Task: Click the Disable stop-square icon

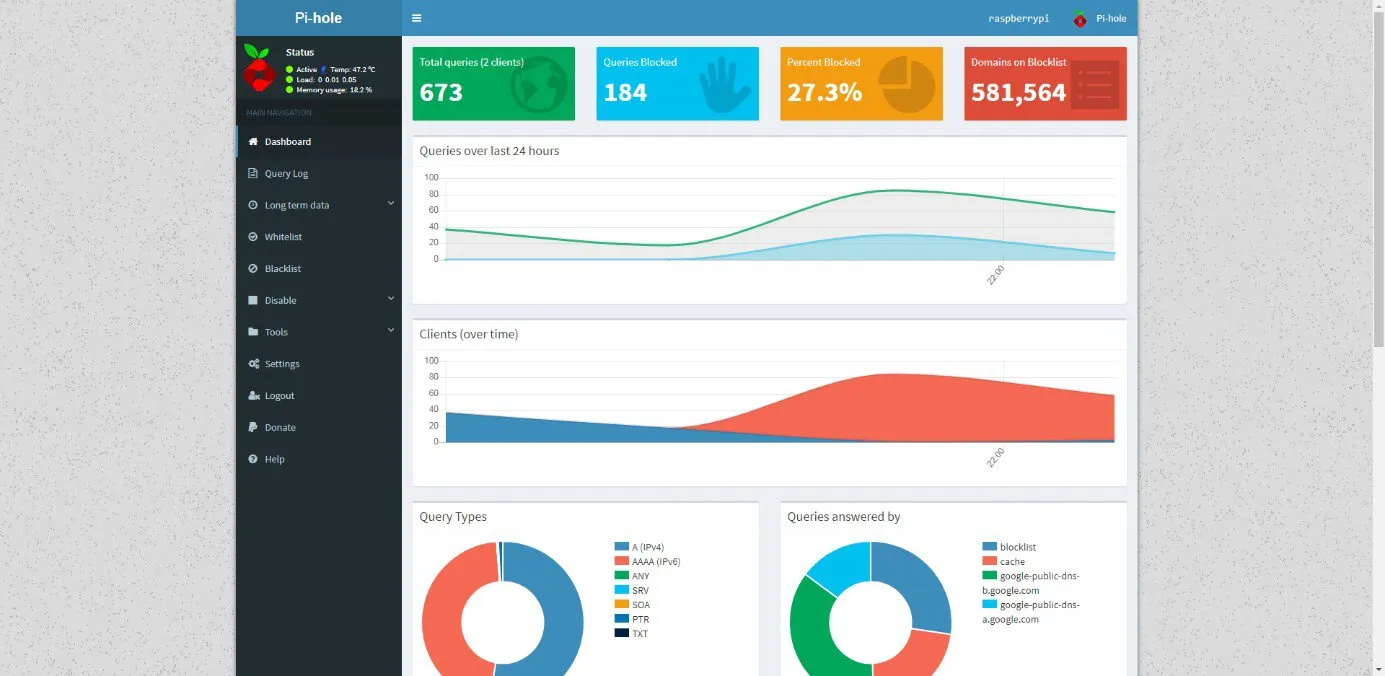Action: (x=253, y=300)
